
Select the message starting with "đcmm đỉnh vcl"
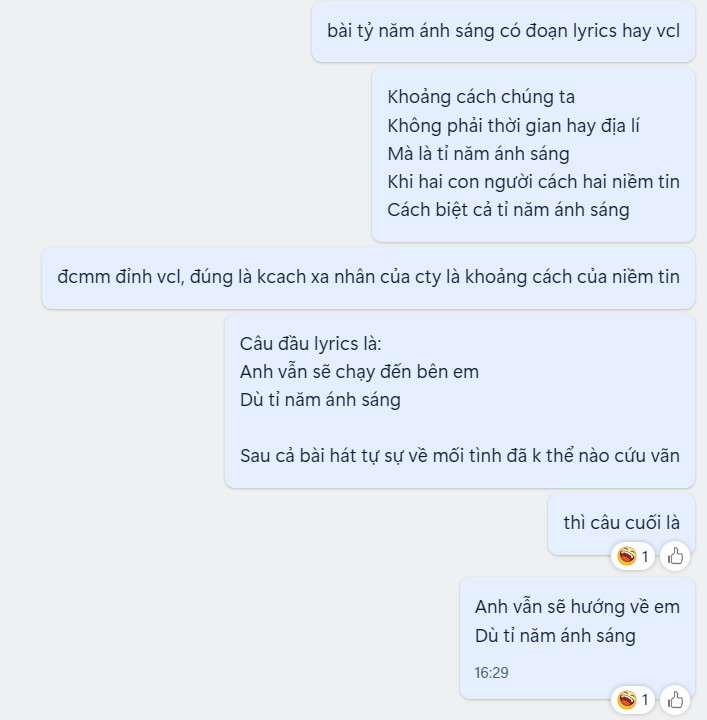coord(368,277)
